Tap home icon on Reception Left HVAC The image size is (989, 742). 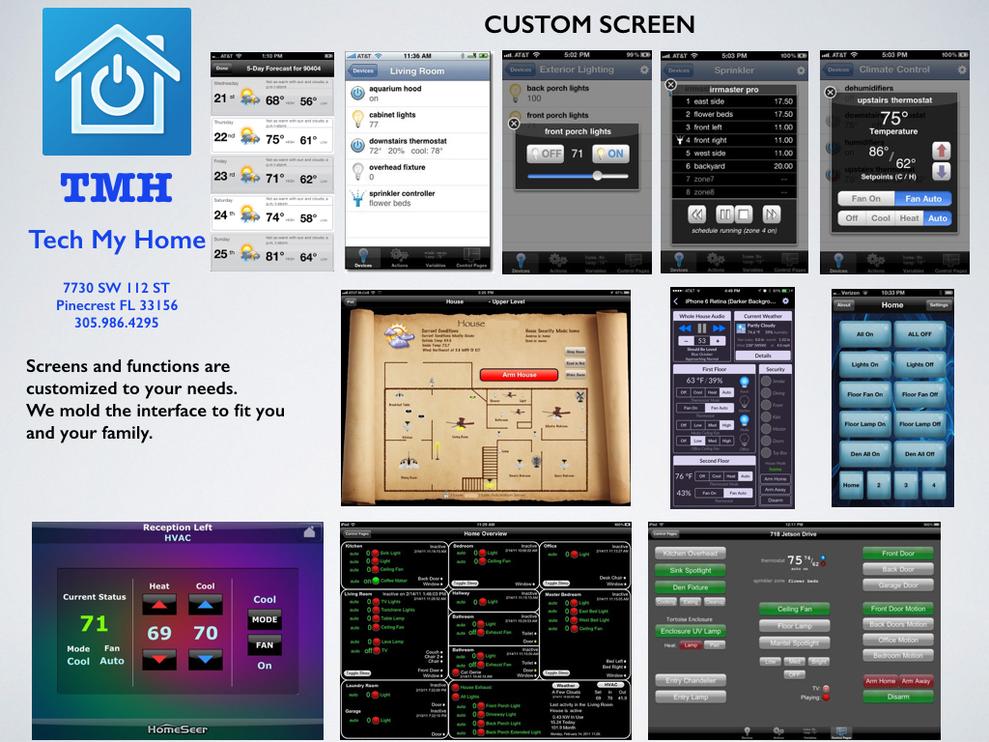click(309, 532)
